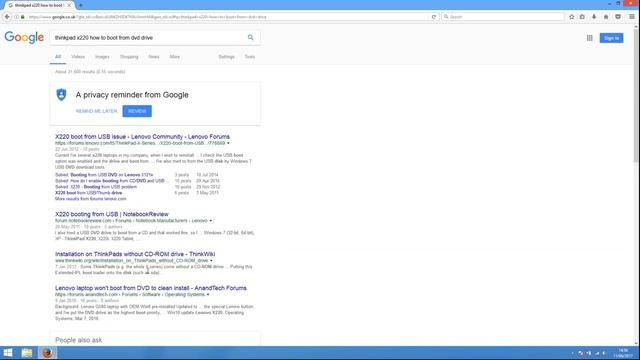Click the magnifier search button in Google box

tap(251, 38)
